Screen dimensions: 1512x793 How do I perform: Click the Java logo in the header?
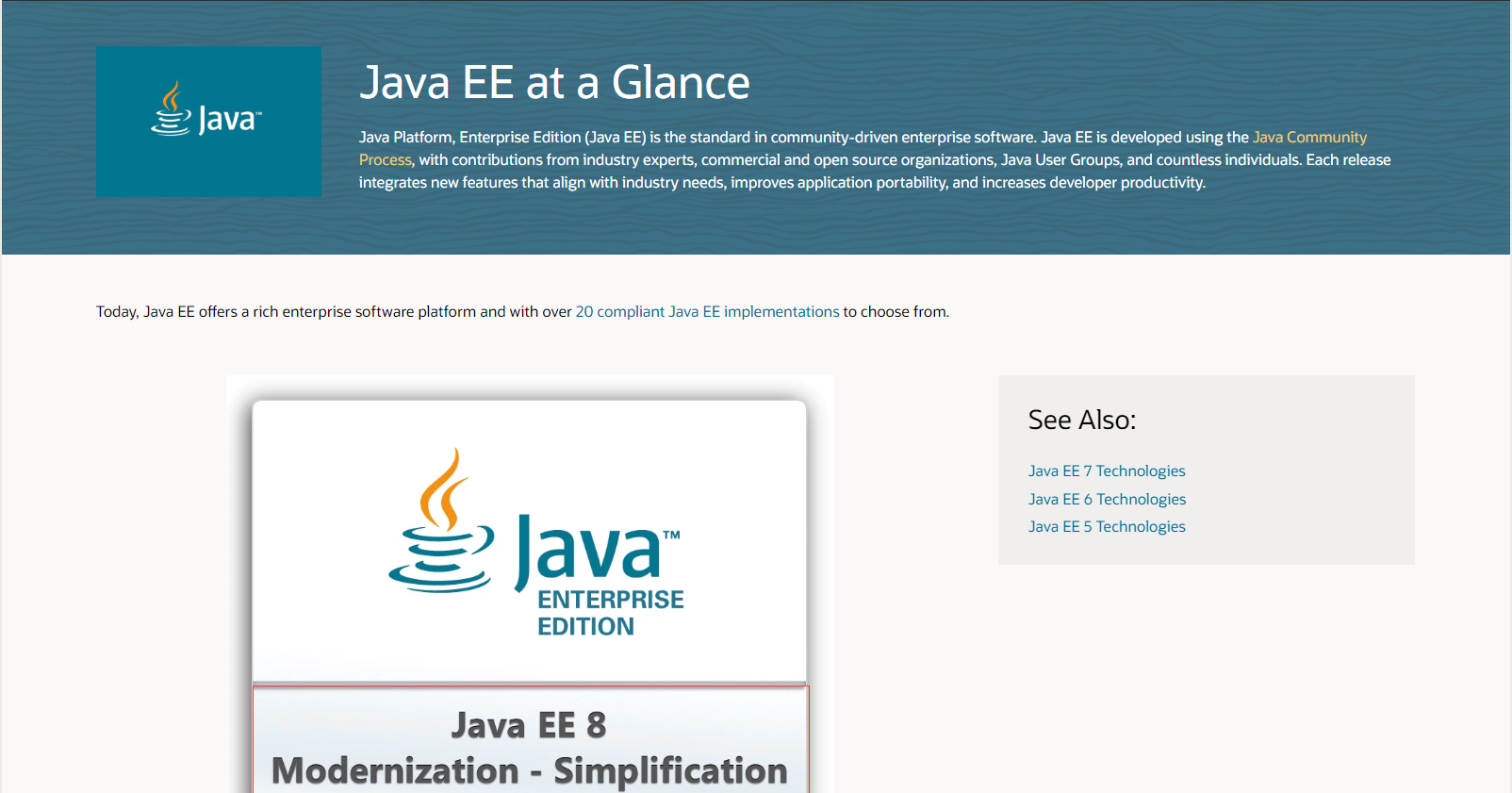tap(208, 122)
